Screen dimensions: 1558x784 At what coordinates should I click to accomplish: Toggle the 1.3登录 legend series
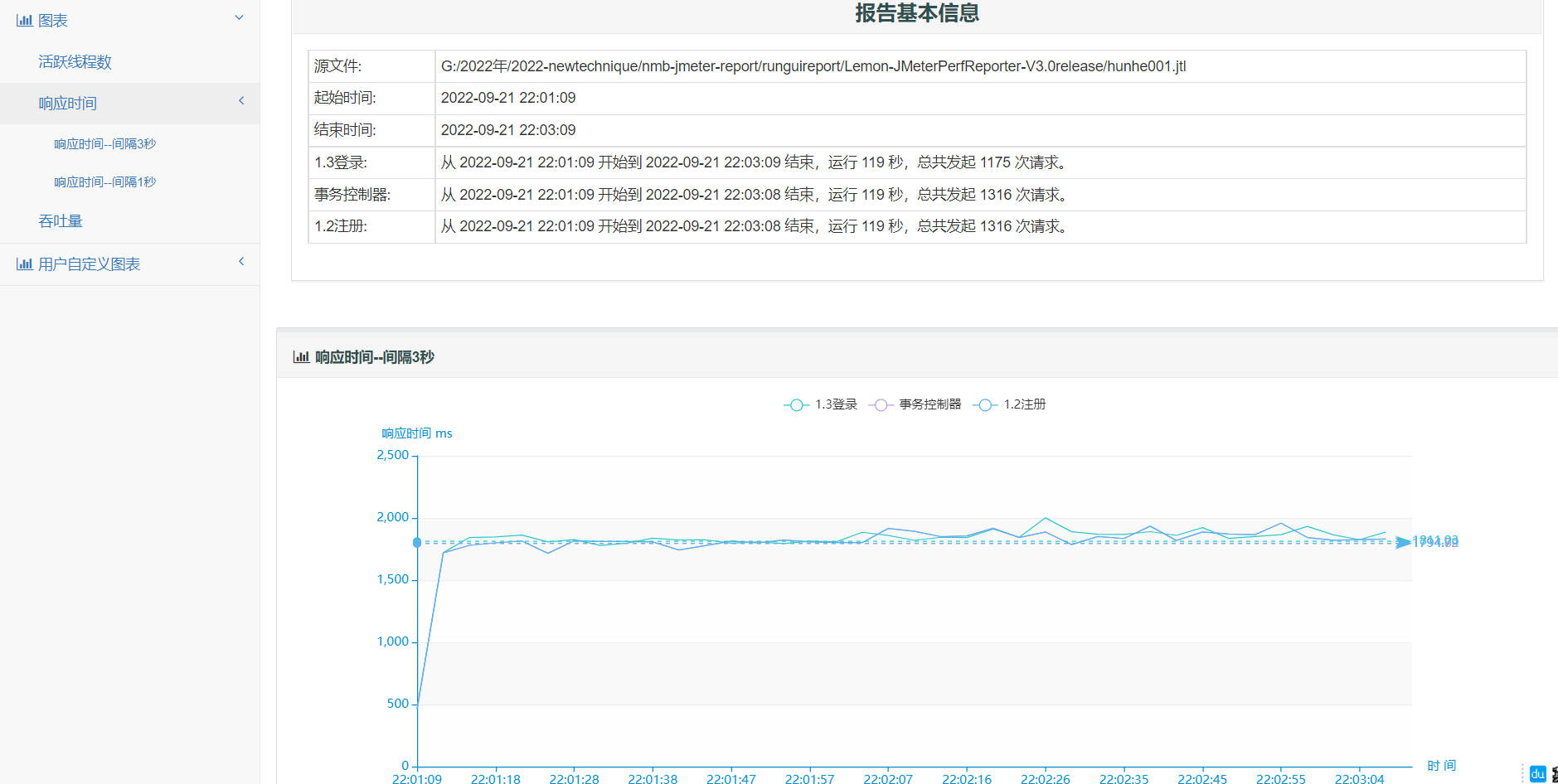tap(820, 404)
